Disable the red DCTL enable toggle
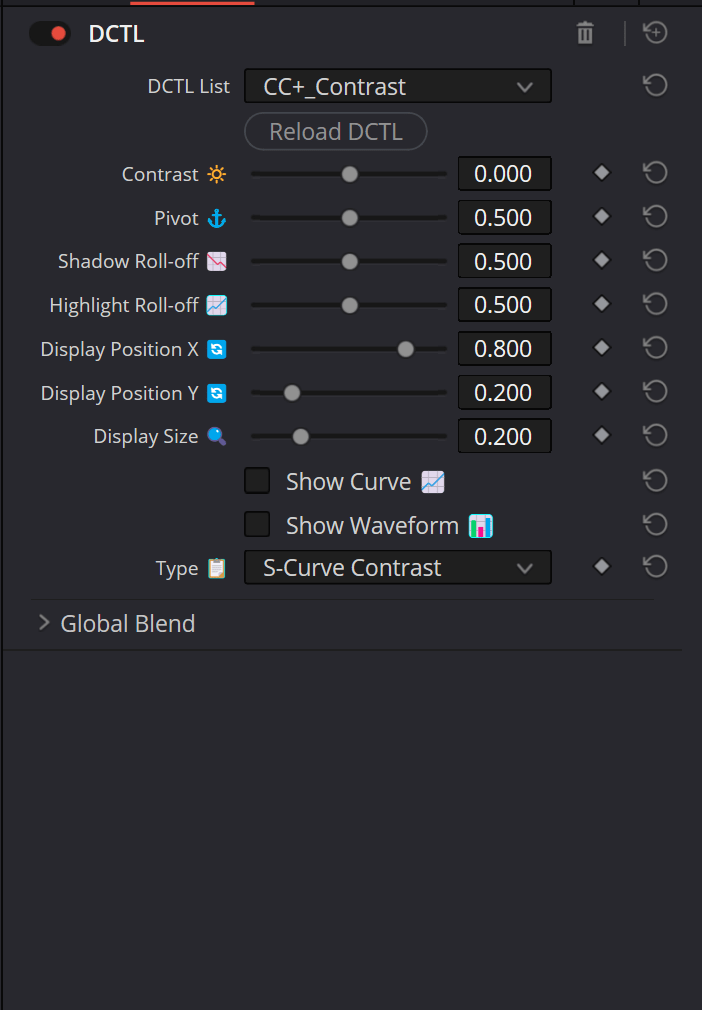The height and width of the screenshot is (1010, 702). click(49, 33)
